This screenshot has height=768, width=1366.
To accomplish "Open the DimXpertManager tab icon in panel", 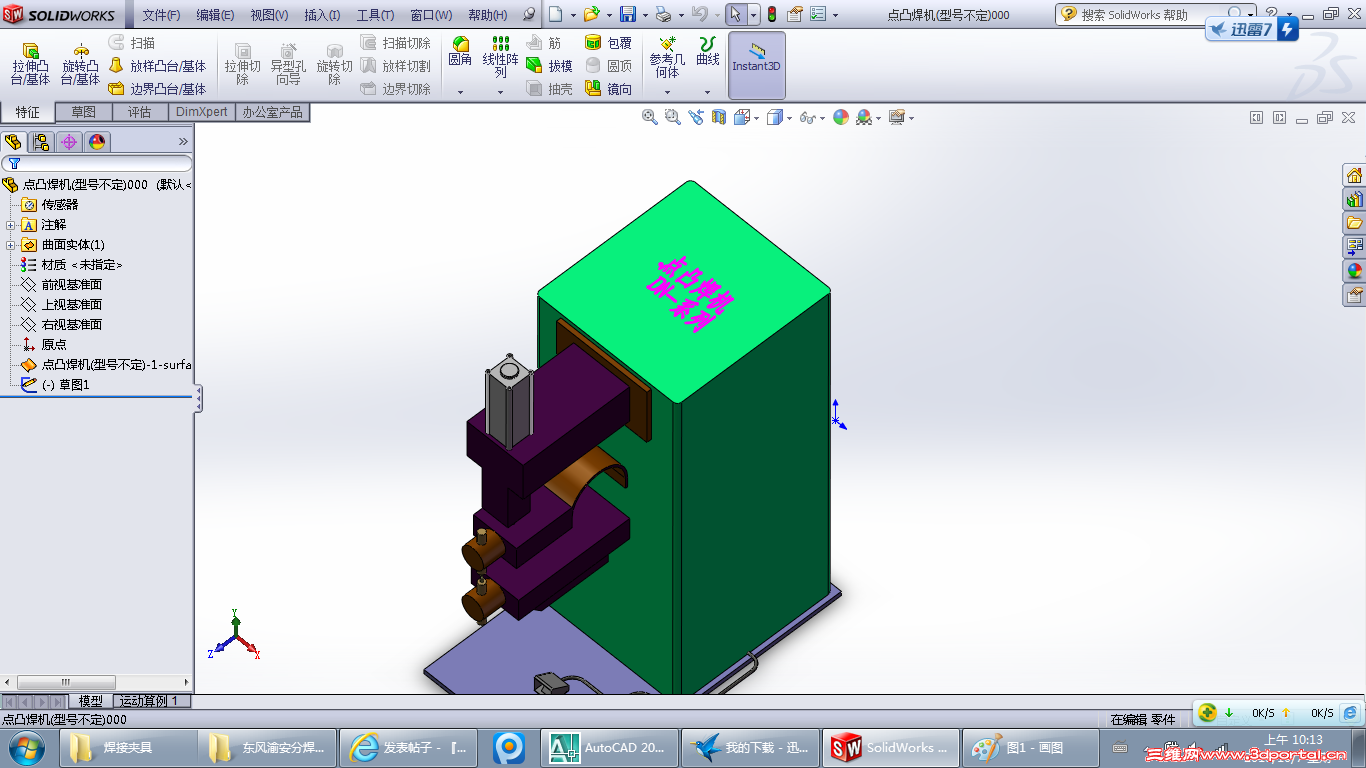I will pyautogui.click(x=69, y=142).
